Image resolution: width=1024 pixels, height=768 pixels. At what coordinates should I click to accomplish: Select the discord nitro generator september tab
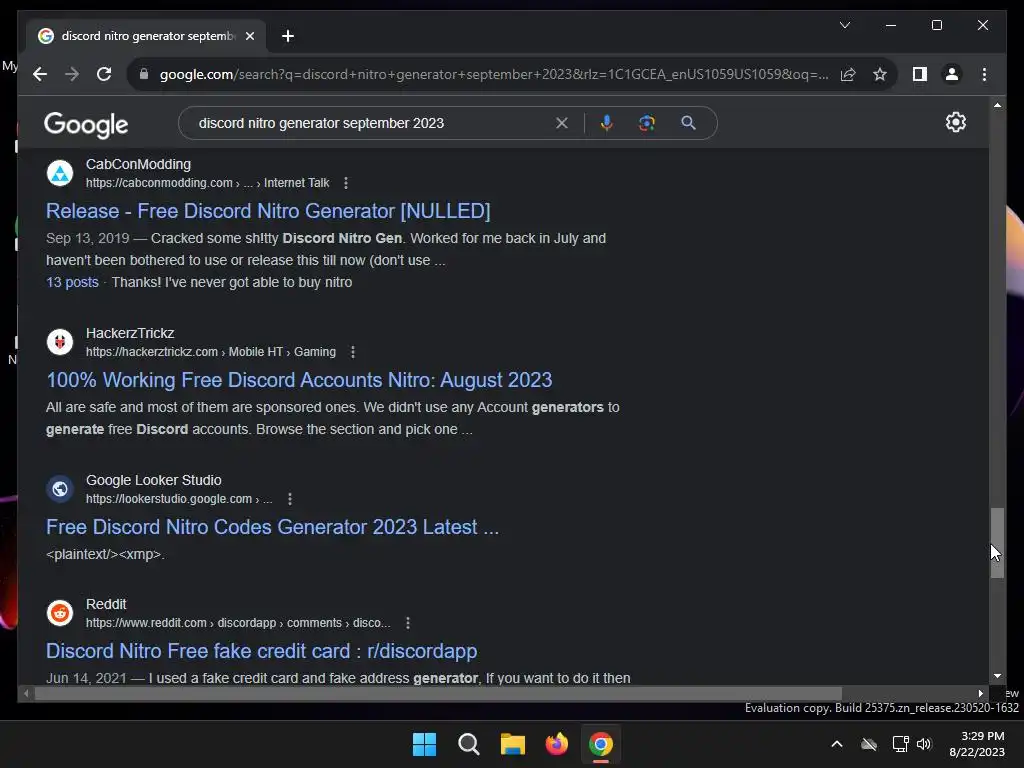click(146, 36)
